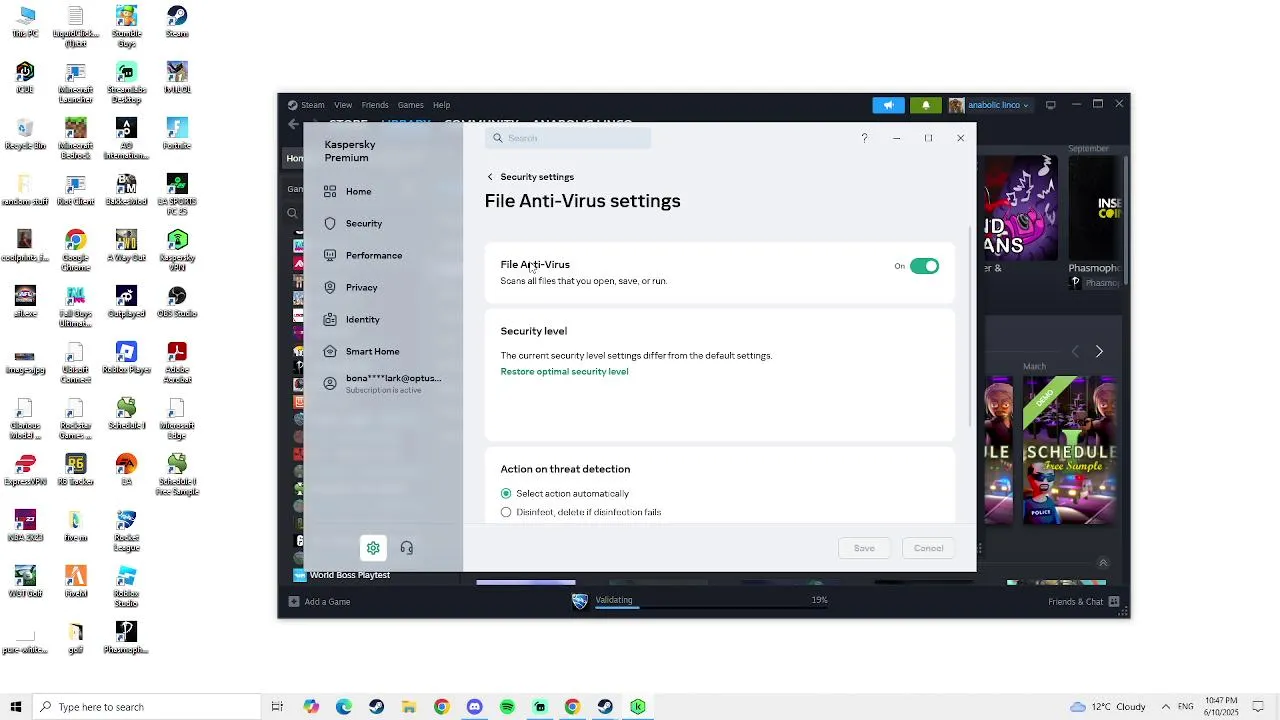The width and height of the screenshot is (1280, 720).
Task: Open the Help menu in Steam
Action: pyautogui.click(x=441, y=105)
